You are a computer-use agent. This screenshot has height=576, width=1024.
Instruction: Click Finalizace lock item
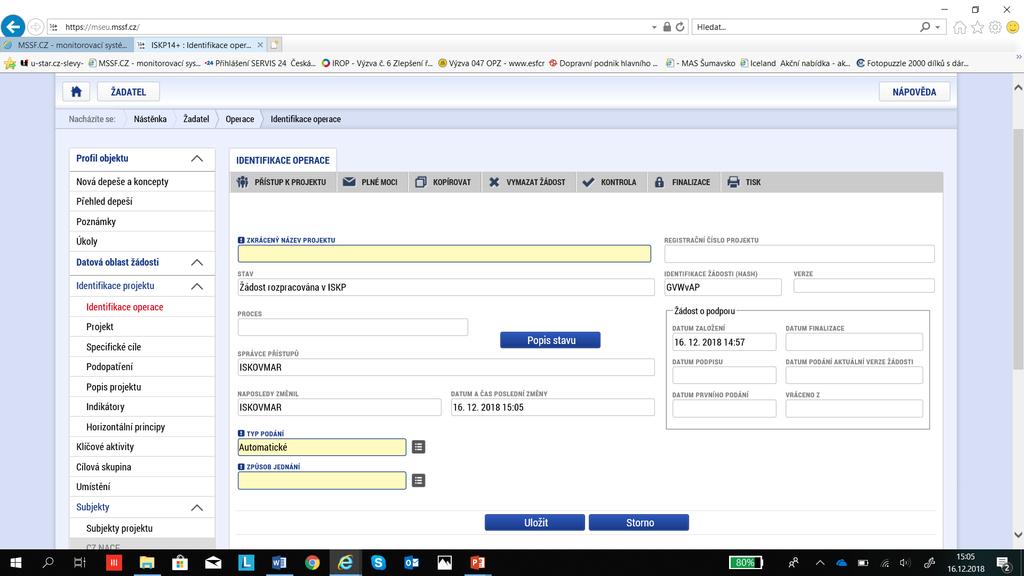pyautogui.click(x=682, y=182)
